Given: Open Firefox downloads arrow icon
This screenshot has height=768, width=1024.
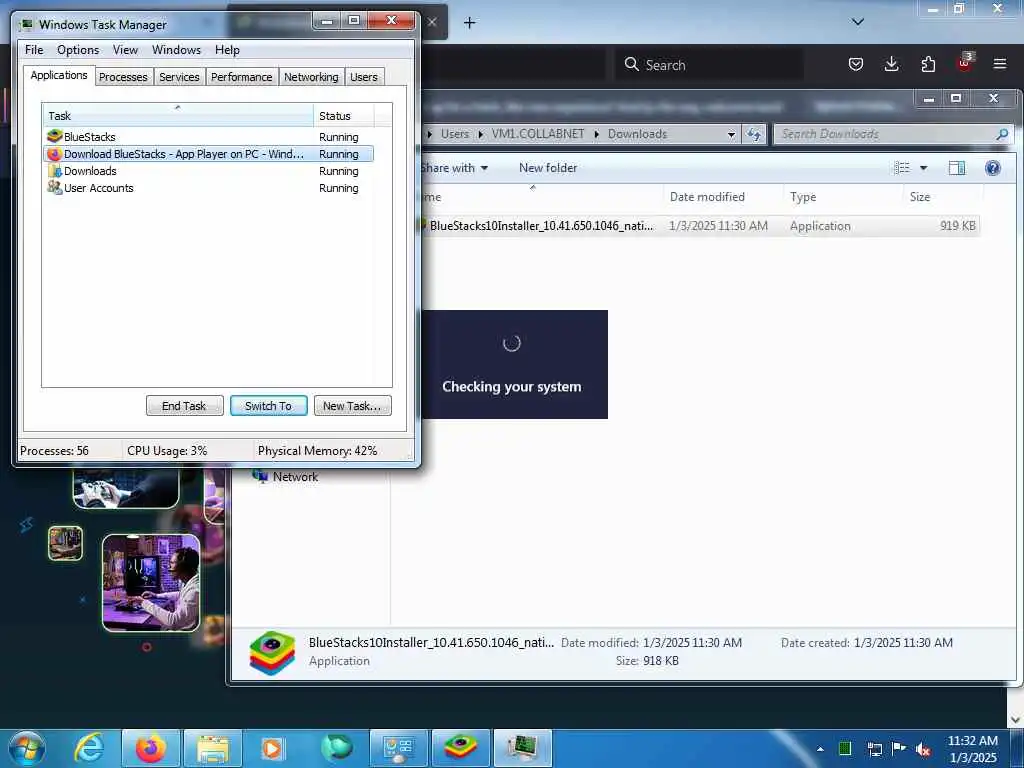Looking at the screenshot, I should coord(891,64).
